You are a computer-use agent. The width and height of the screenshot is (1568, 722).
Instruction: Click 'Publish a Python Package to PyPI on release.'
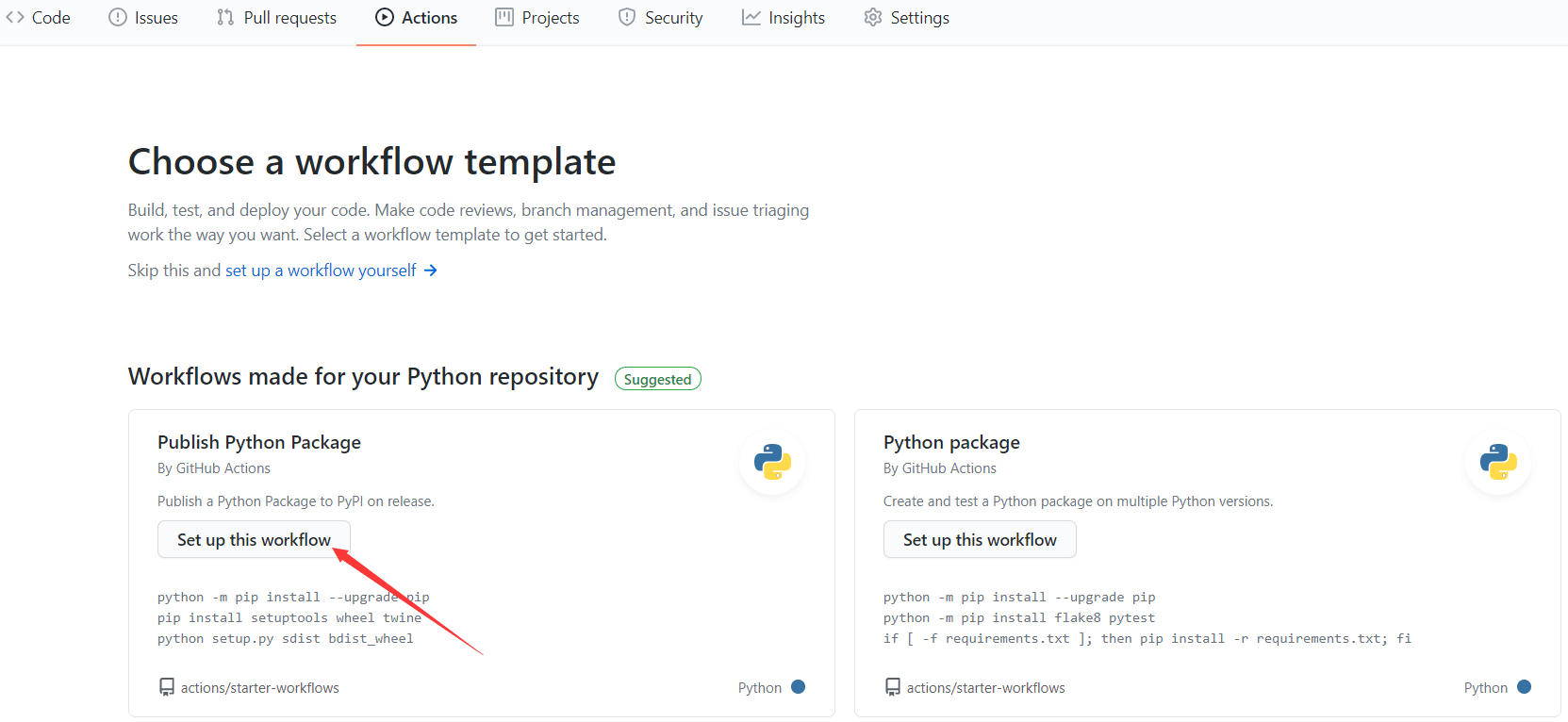(x=296, y=501)
